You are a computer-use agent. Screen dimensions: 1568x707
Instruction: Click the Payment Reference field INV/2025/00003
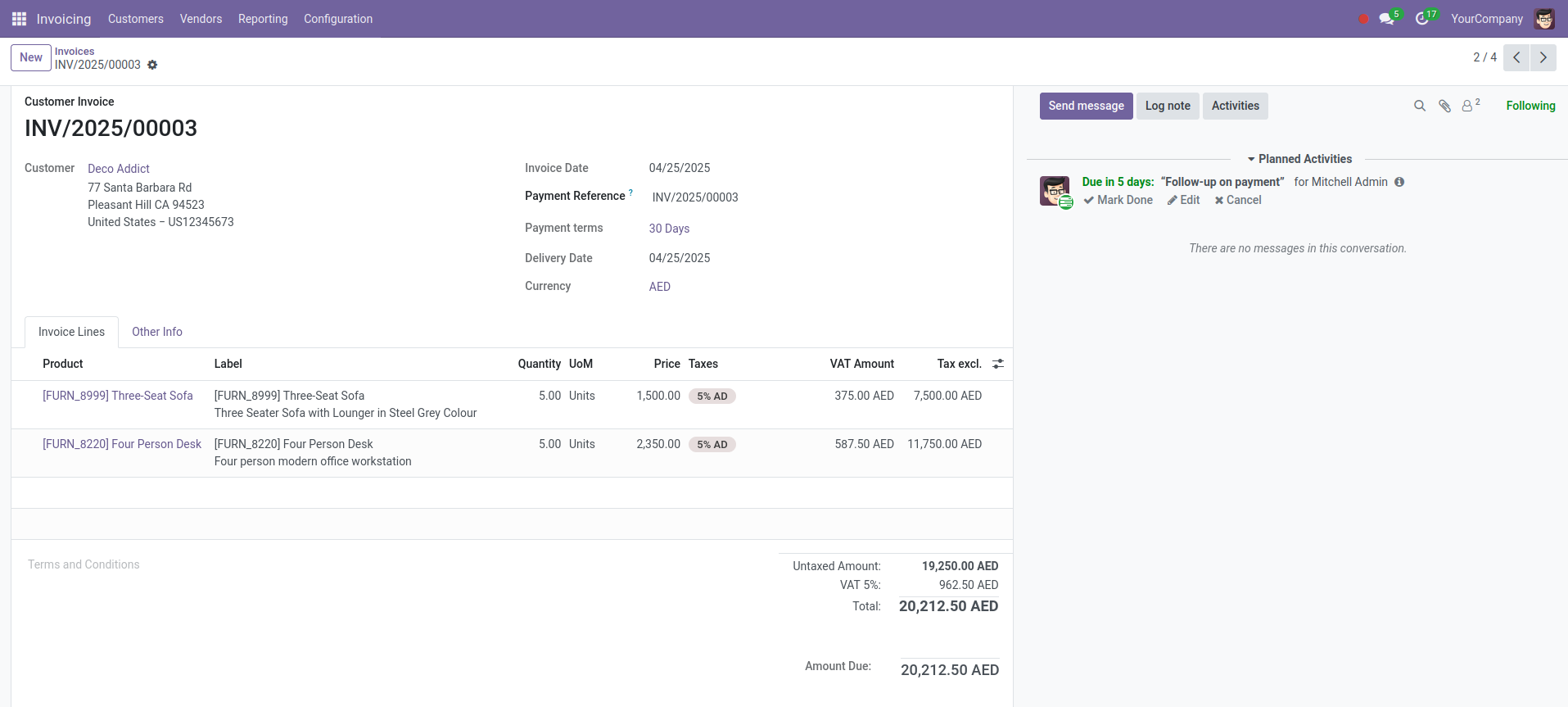695,197
